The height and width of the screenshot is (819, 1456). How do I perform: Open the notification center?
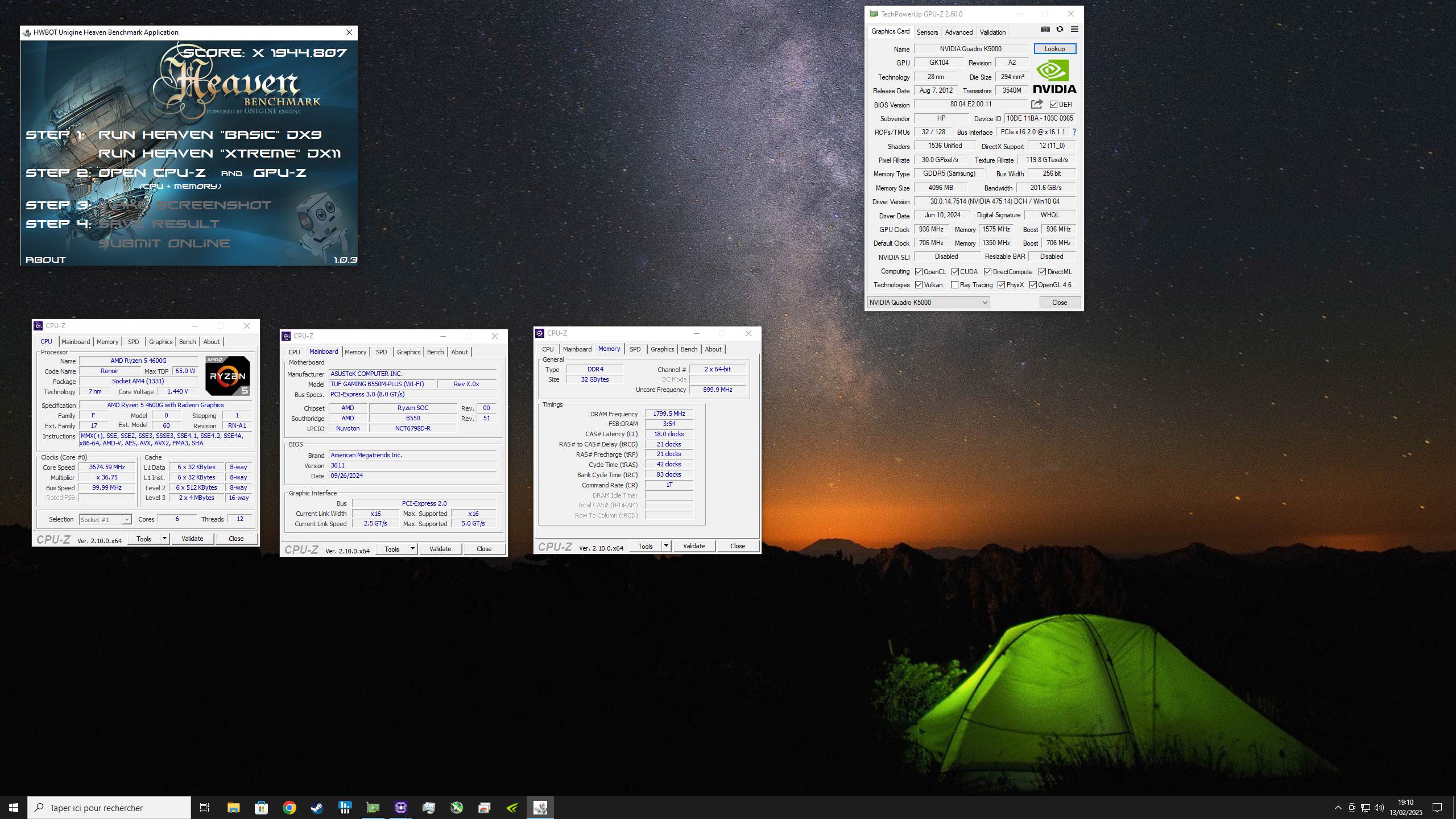(1437, 808)
